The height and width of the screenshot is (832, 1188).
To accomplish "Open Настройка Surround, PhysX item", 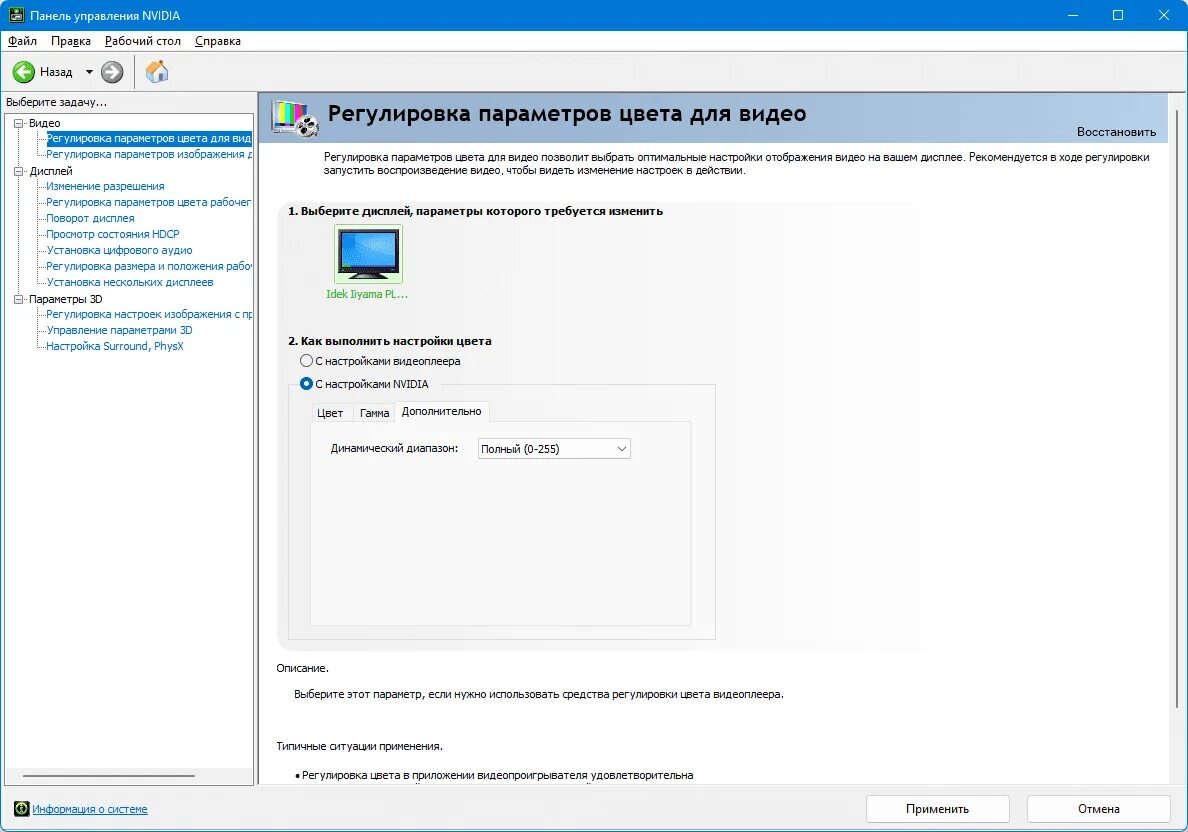I will [x=114, y=346].
